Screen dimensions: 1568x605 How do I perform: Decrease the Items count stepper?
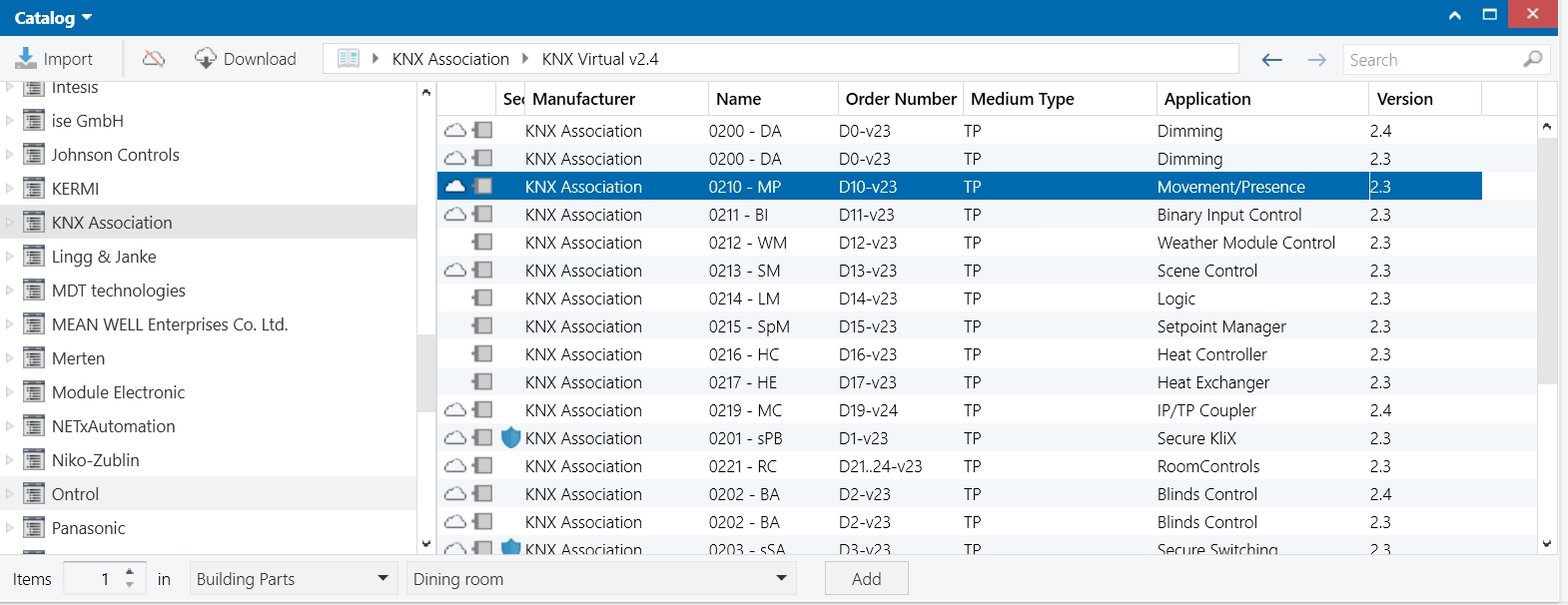point(130,586)
